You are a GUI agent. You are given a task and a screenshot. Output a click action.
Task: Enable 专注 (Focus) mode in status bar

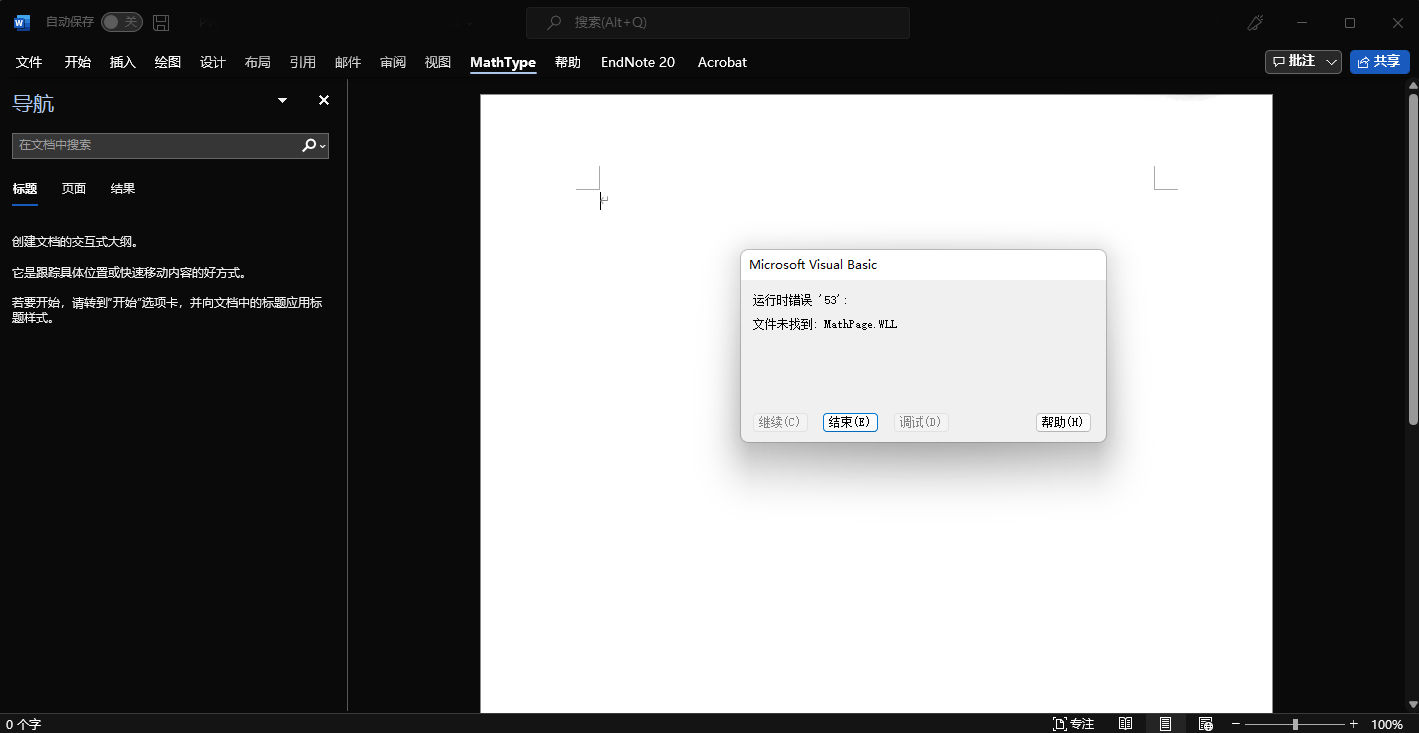pos(1074,724)
